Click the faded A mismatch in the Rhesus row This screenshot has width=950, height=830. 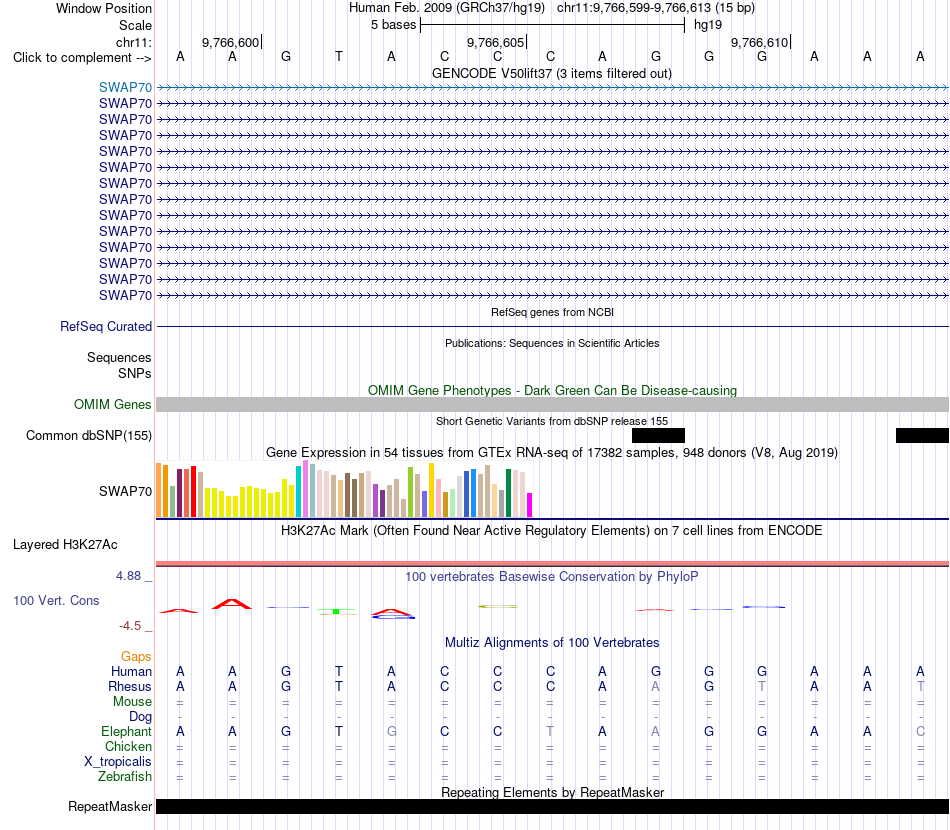pyautogui.click(x=656, y=686)
